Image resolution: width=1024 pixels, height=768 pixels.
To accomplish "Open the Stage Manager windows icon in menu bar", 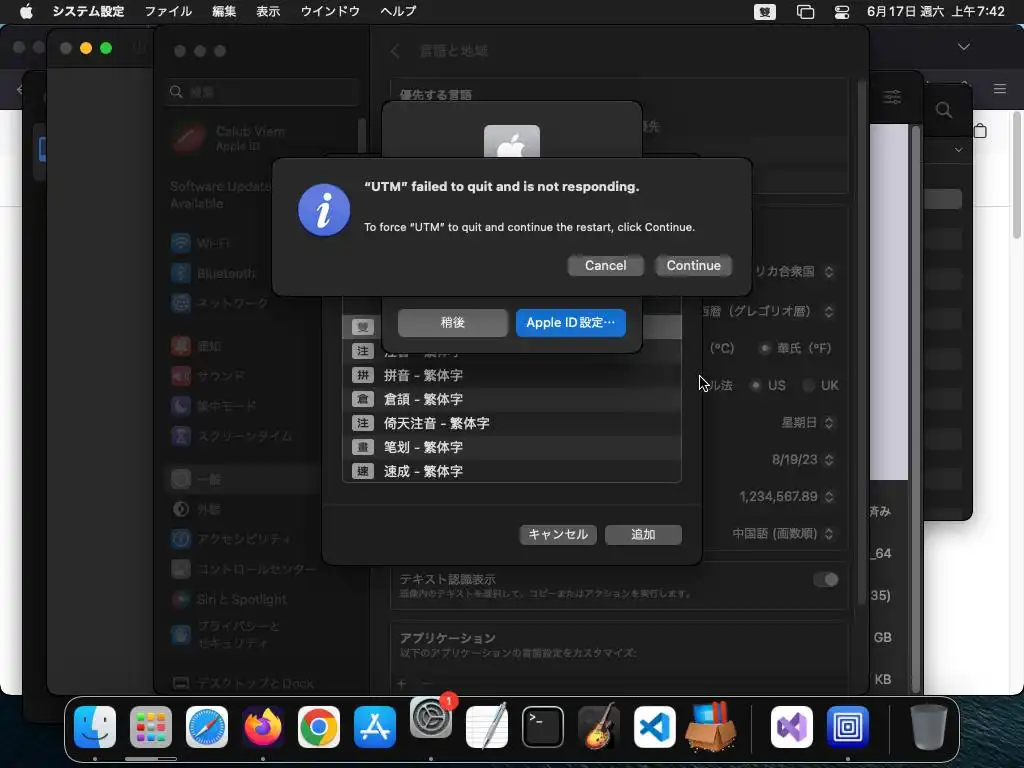I will [805, 12].
